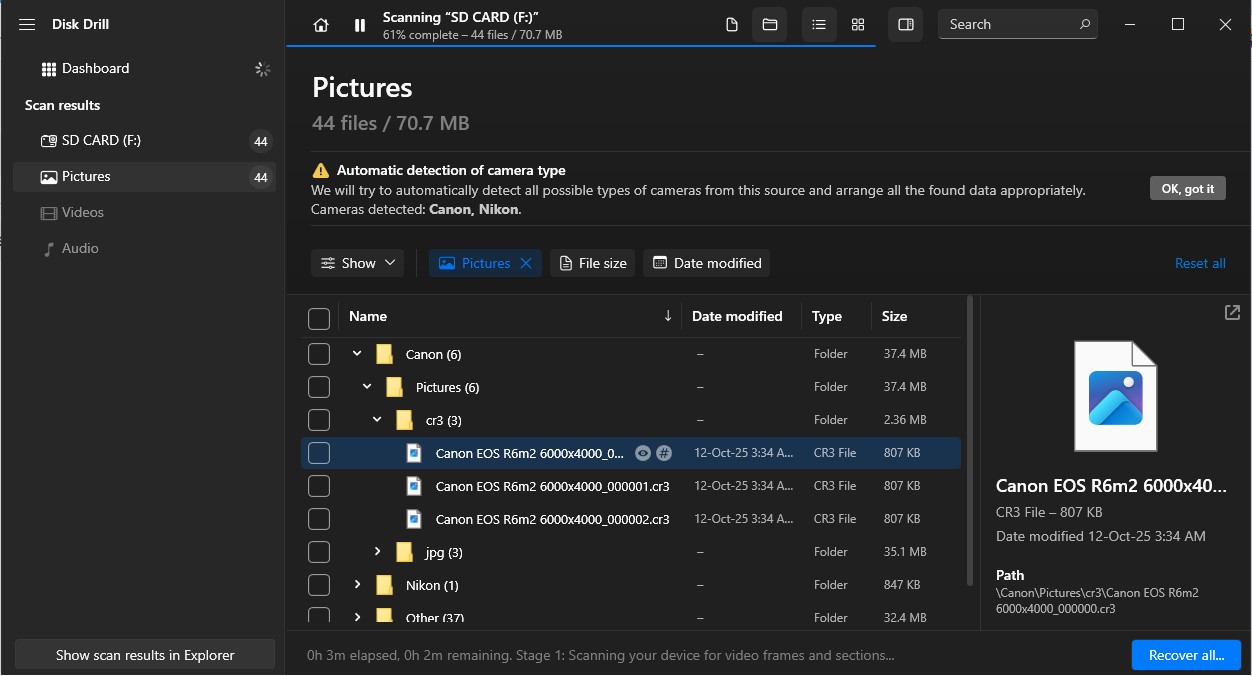Open the Show filter dropdown
Viewport: 1252px width, 676px height.
(357, 263)
